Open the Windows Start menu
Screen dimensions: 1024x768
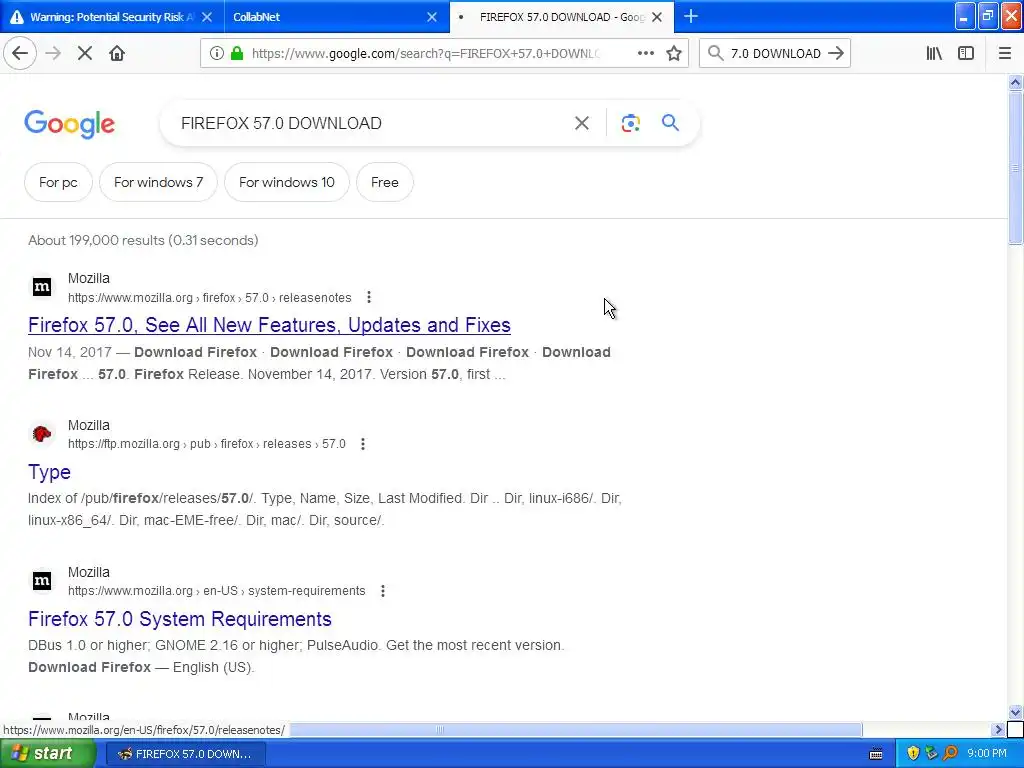coord(47,754)
